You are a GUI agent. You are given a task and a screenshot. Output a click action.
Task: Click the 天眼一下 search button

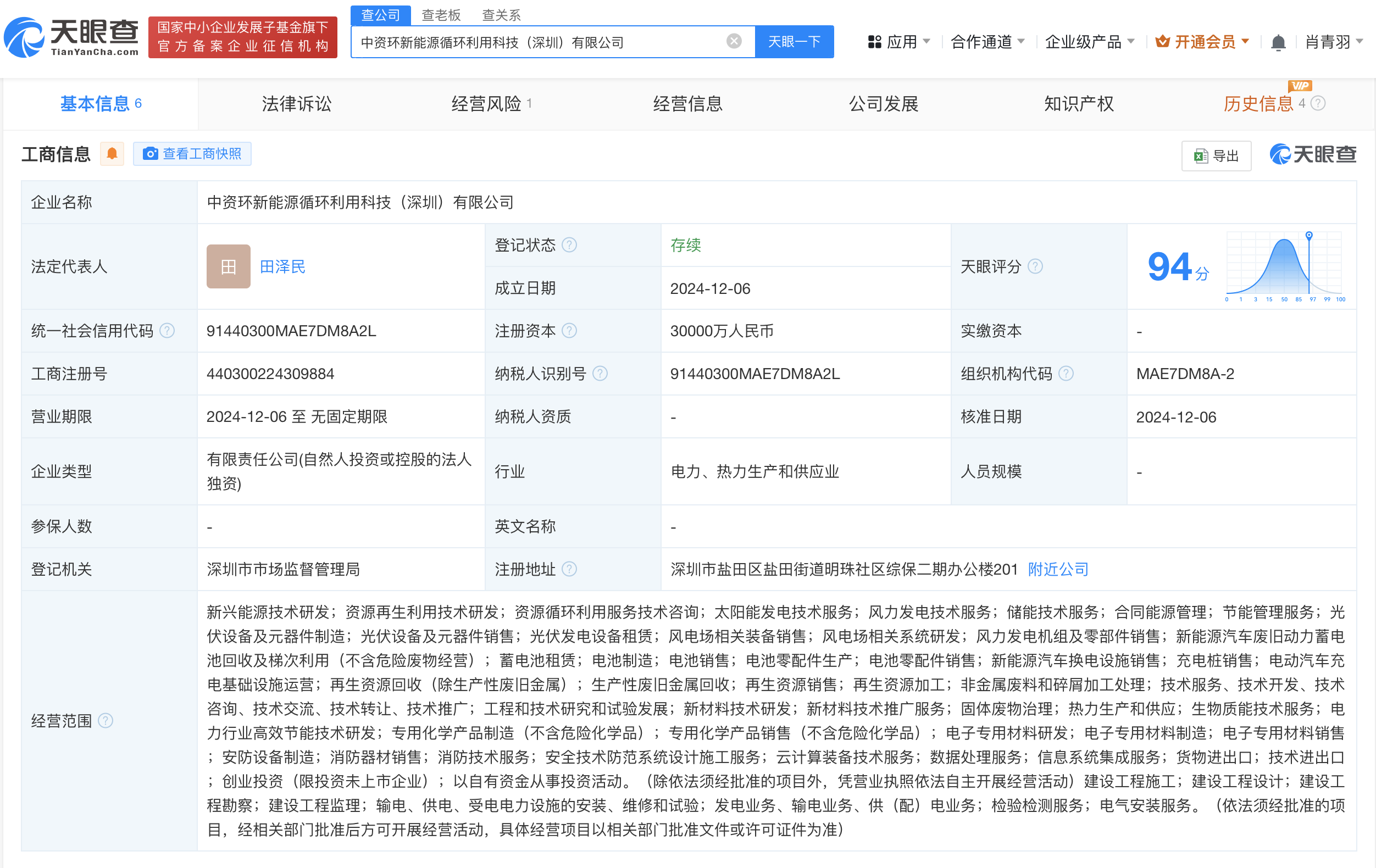click(x=794, y=41)
